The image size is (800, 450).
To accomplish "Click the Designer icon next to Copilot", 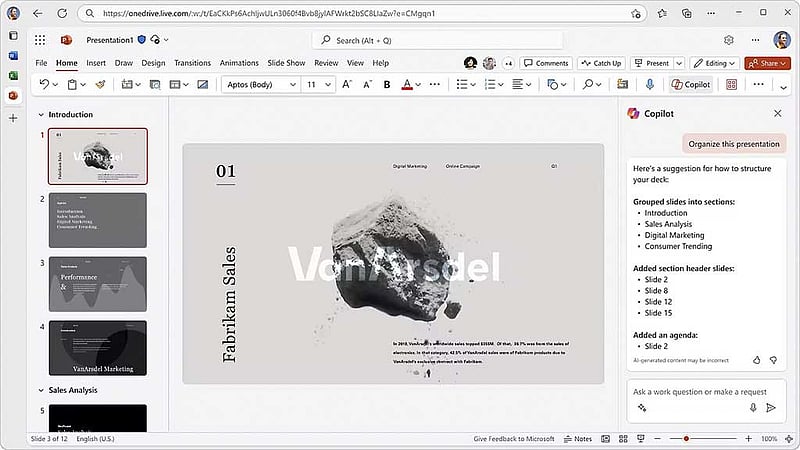I will coord(731,85).
